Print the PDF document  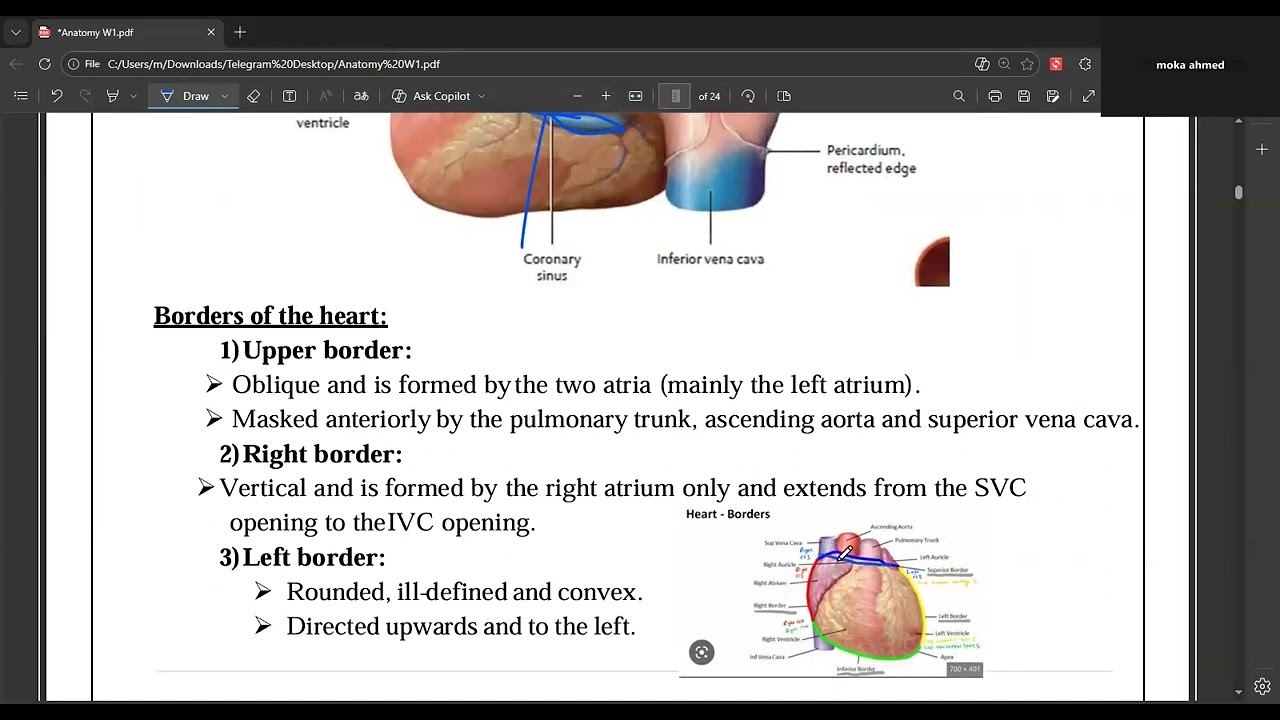click(995, 96)
